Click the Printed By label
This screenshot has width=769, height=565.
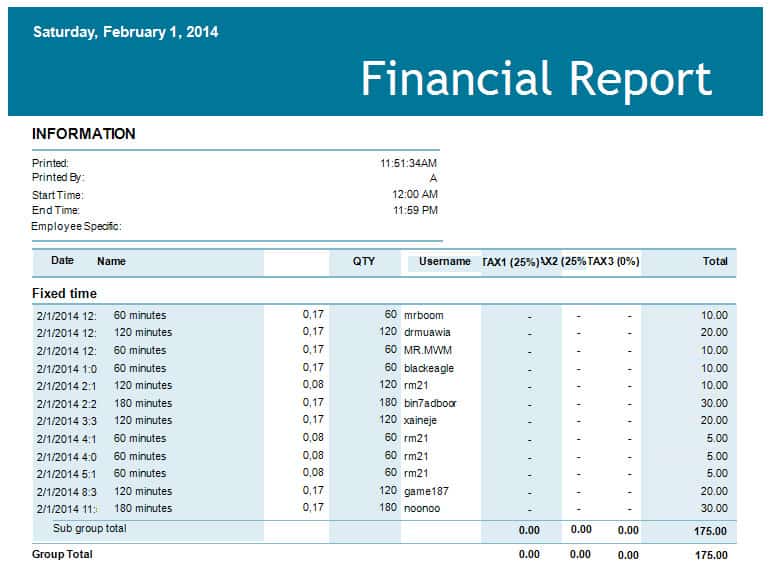(58, 178)
